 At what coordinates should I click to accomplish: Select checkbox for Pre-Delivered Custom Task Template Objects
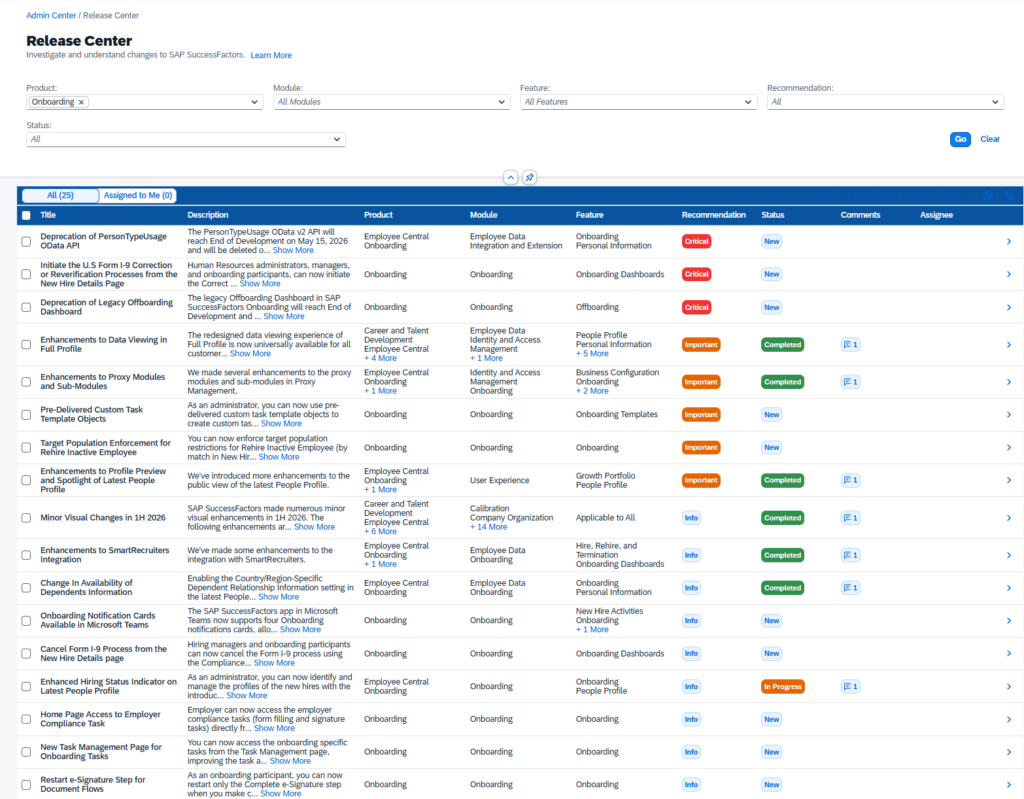[26, 415]
